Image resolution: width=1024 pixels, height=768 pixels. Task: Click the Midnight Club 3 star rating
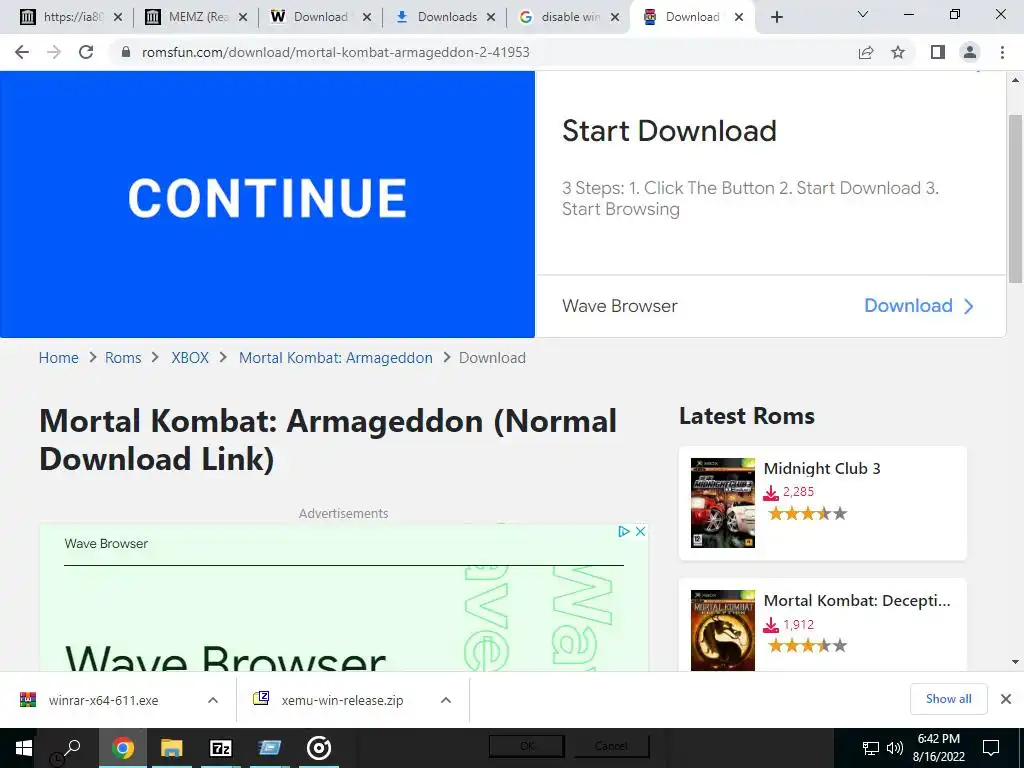[807, 513]
